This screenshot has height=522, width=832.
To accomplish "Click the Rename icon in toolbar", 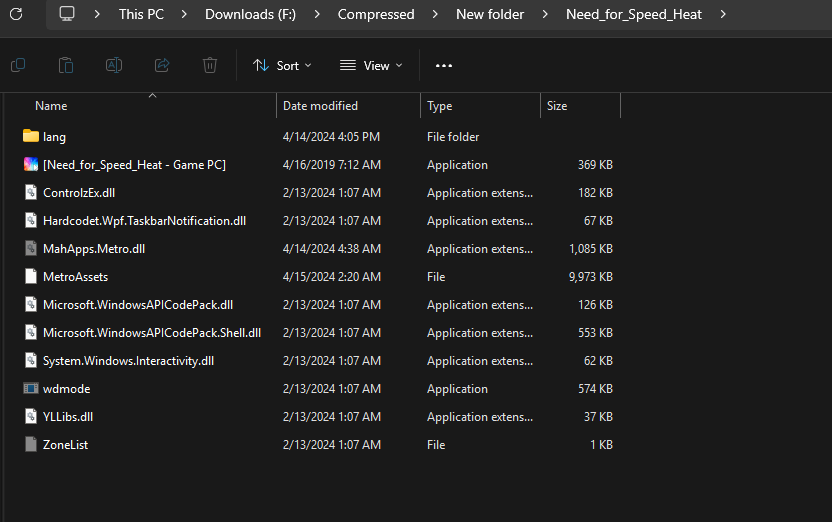I will 114,65.
